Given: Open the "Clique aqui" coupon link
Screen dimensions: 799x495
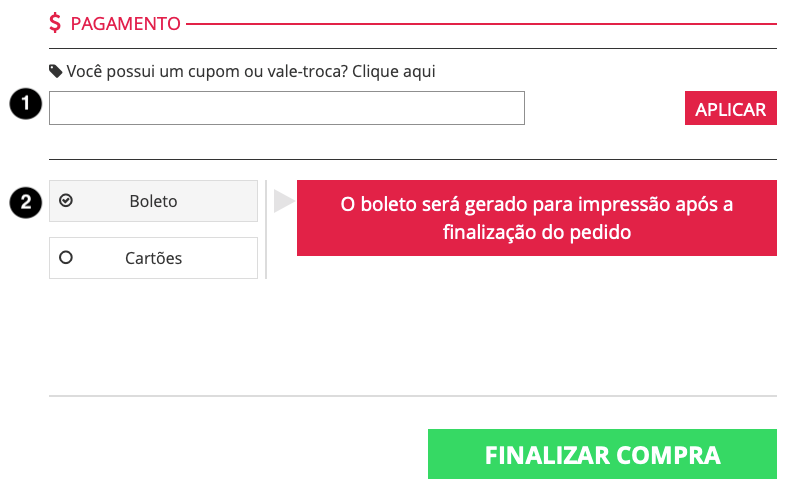Looking at the screenshot, I should pyautogui.click(x=393, y=71).
